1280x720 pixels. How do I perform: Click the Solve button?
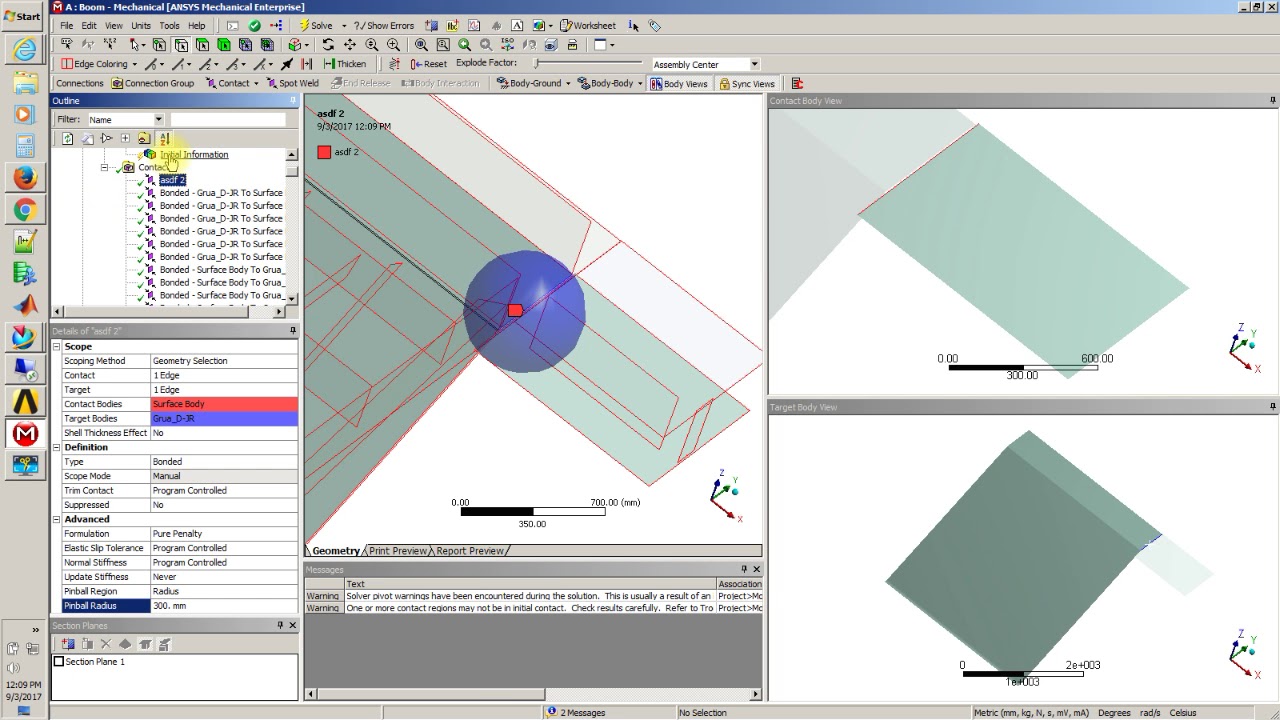(x=316, y=26)
